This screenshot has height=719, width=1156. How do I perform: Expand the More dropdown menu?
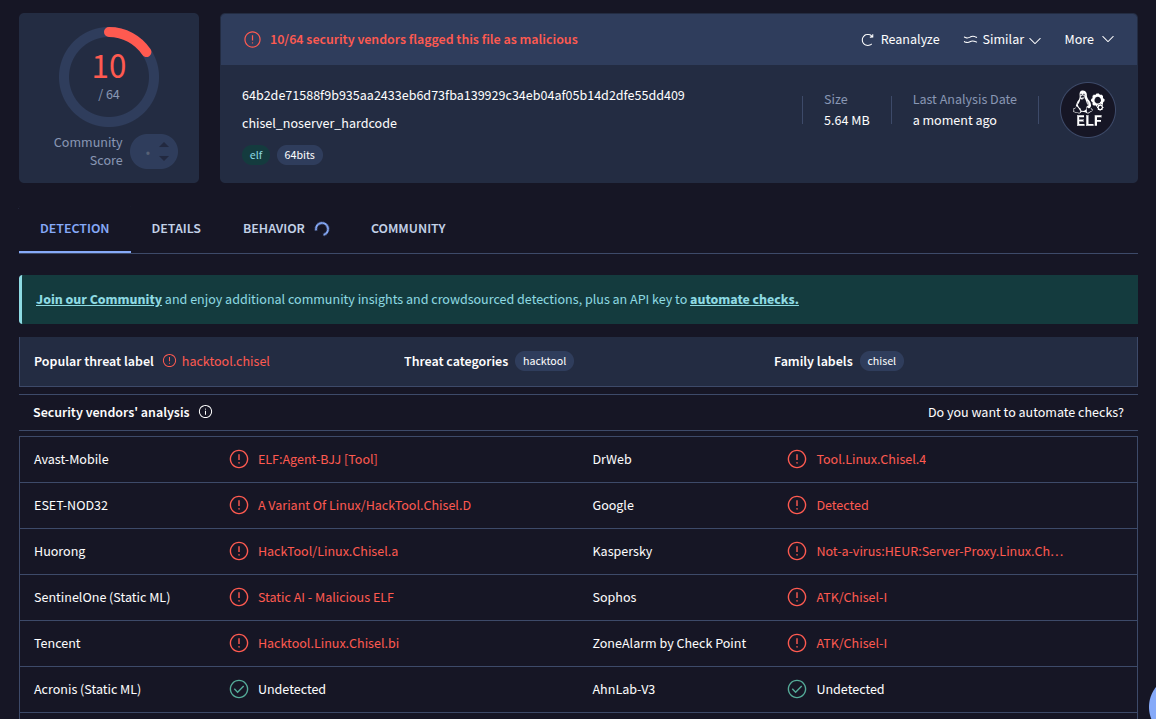1089,40
